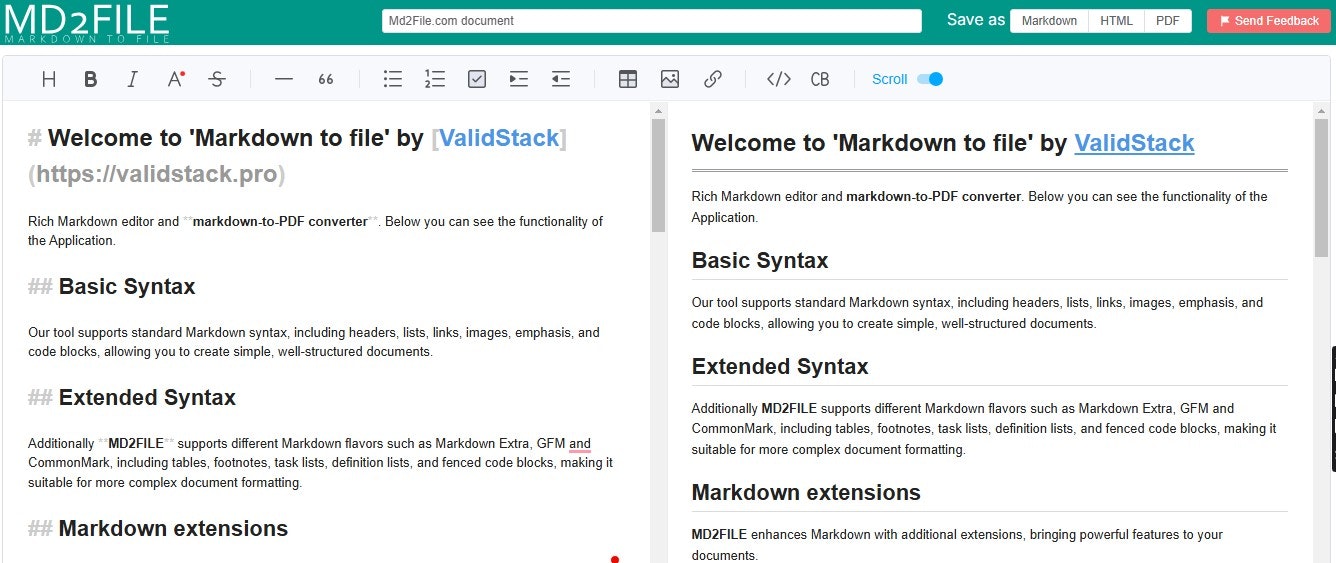Insert a task list checkbox
The width and height of the screenshot is (1336, 563).
(x=477, y=79)
